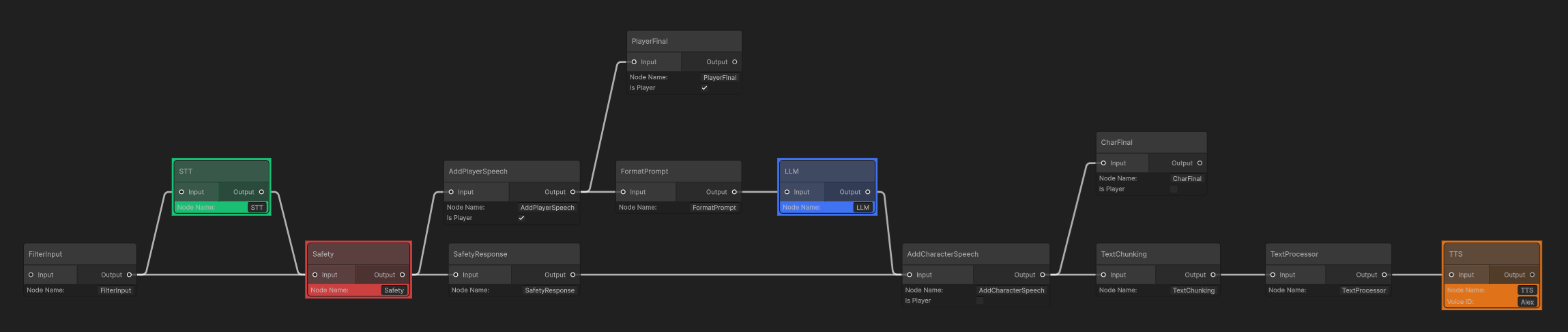Click the LLM node's Output port
The width and height of the screenshot is (1568, 332).
[x=868, y=192]
